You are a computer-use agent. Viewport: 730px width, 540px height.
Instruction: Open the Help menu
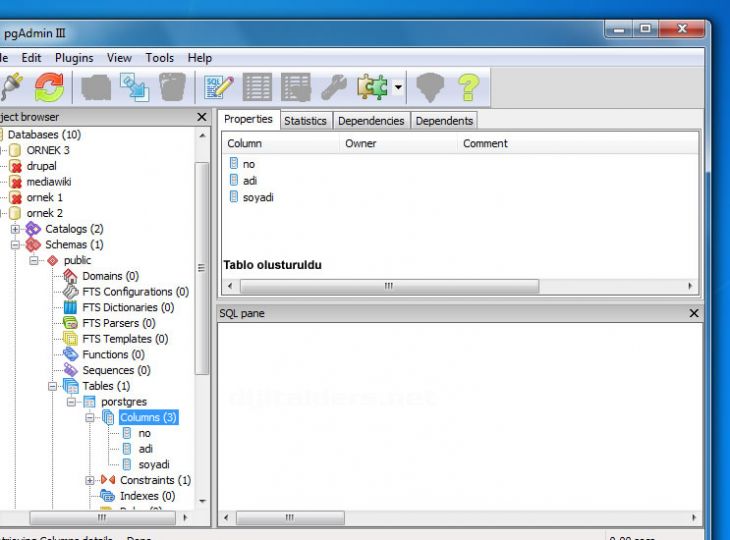point(200,58)
